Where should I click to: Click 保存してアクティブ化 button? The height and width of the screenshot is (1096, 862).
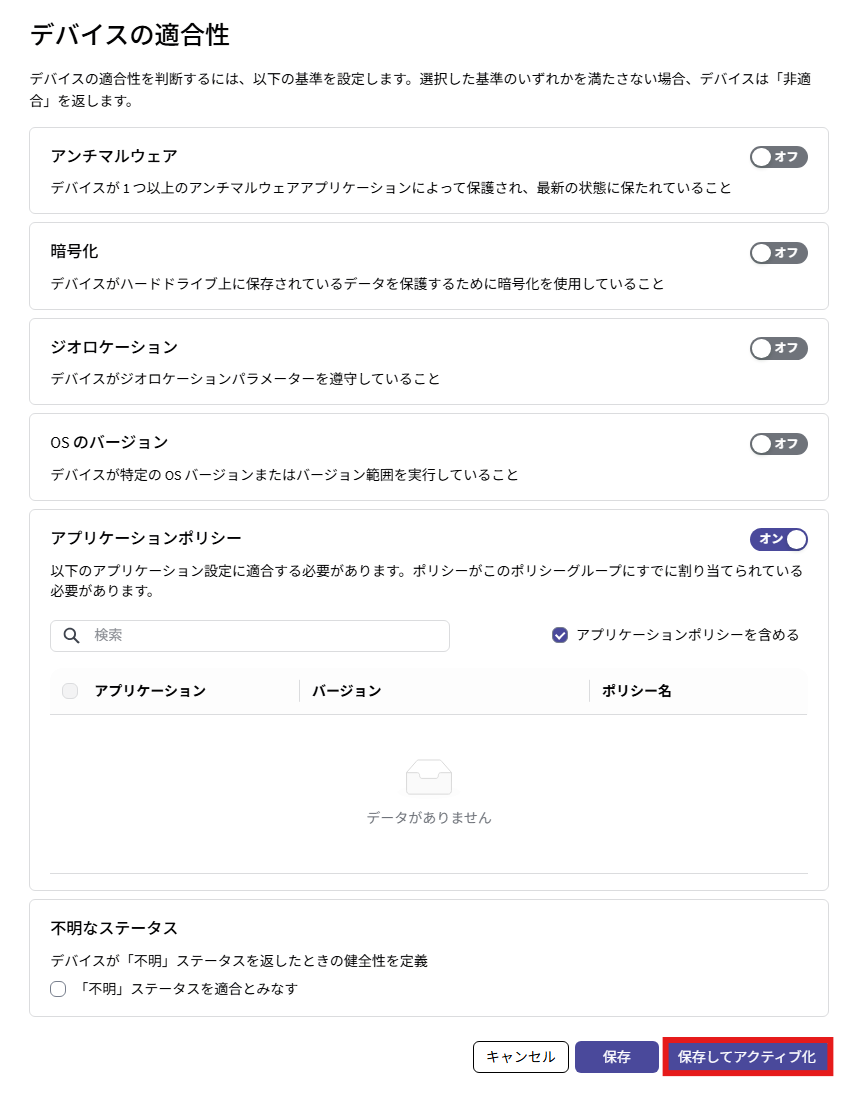tap(747, 1057)
